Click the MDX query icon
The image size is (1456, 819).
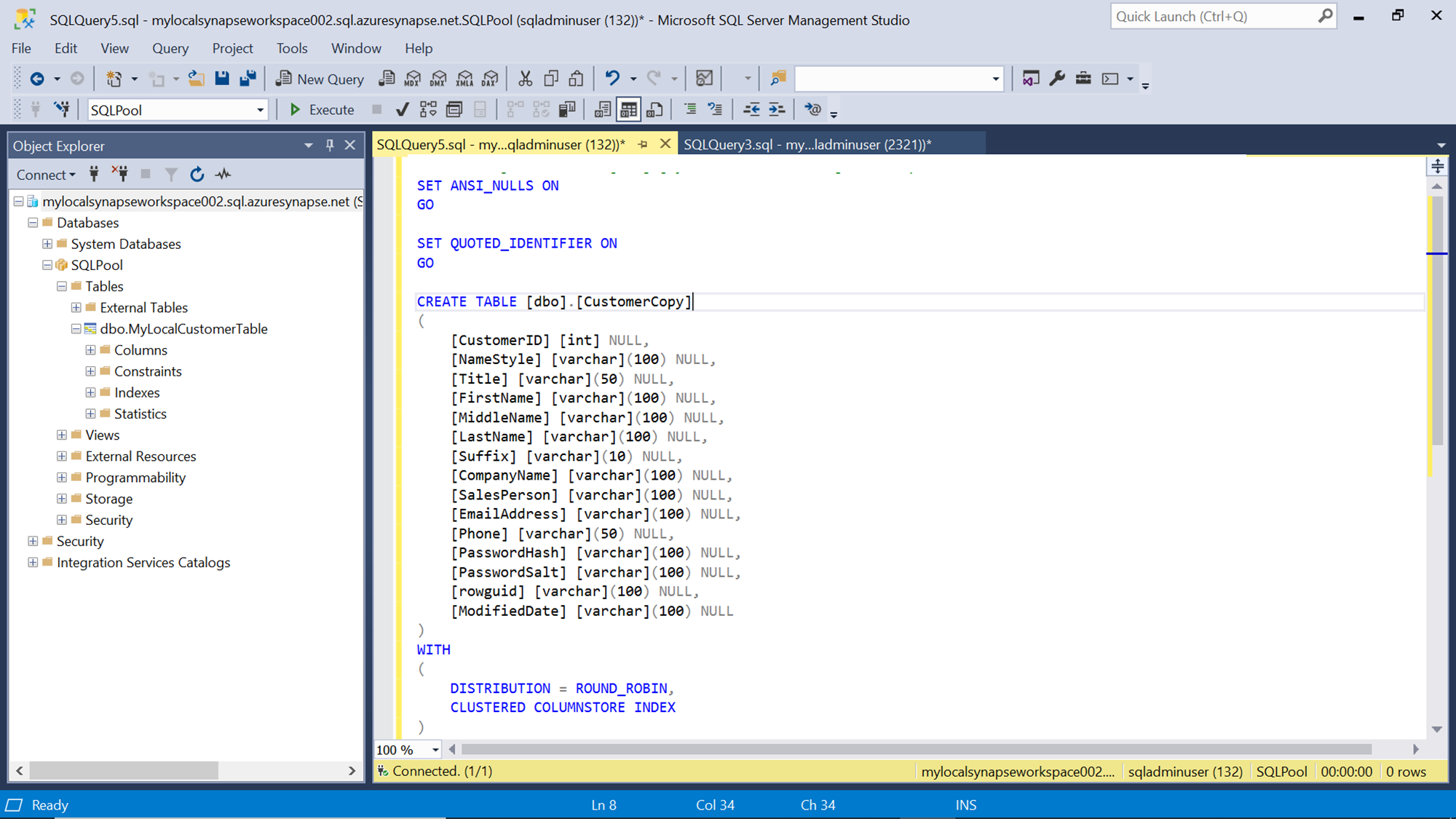[413, 79]
